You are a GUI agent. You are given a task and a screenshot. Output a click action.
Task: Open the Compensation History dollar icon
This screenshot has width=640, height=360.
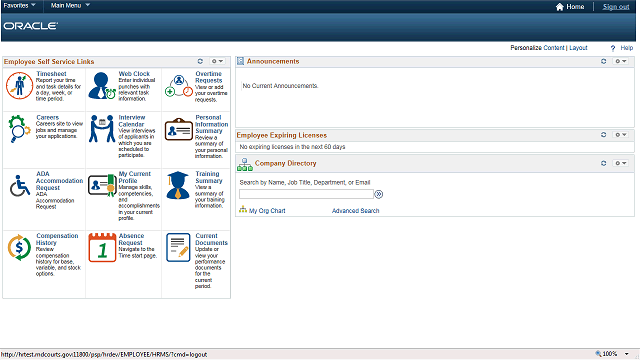click(x=19, y=247)
